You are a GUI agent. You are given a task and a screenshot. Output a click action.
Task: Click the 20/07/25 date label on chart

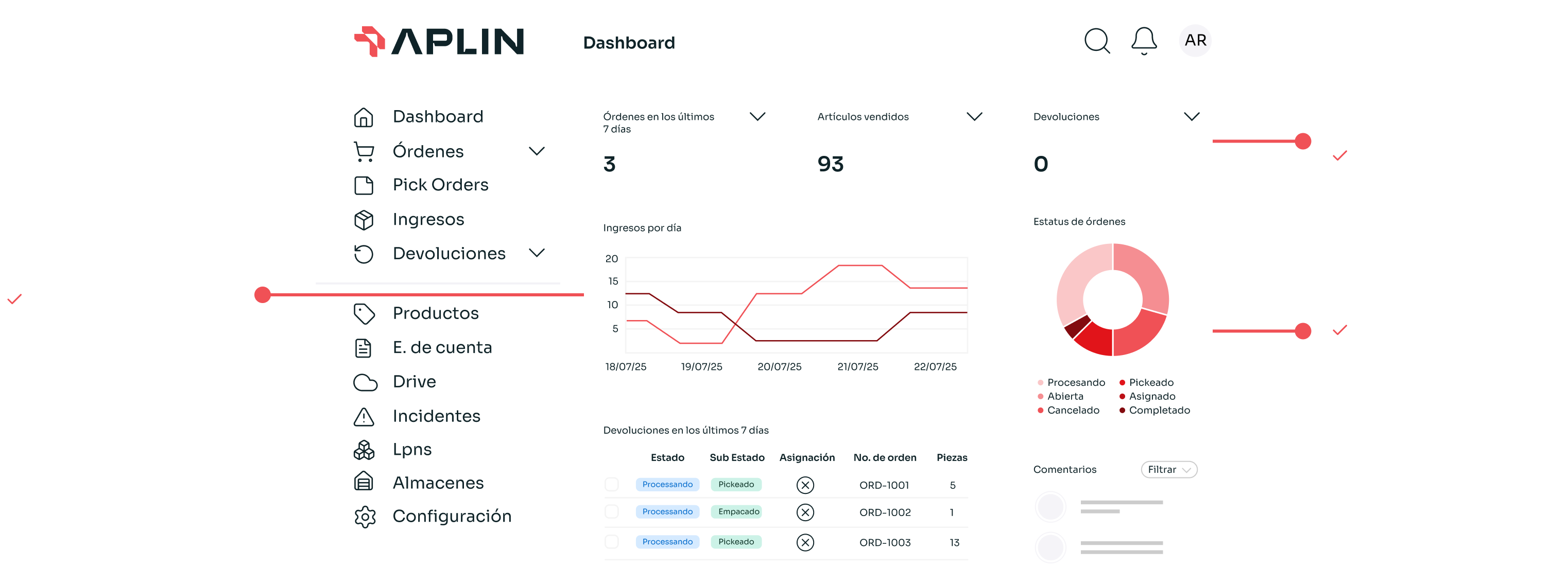[779, 367]
